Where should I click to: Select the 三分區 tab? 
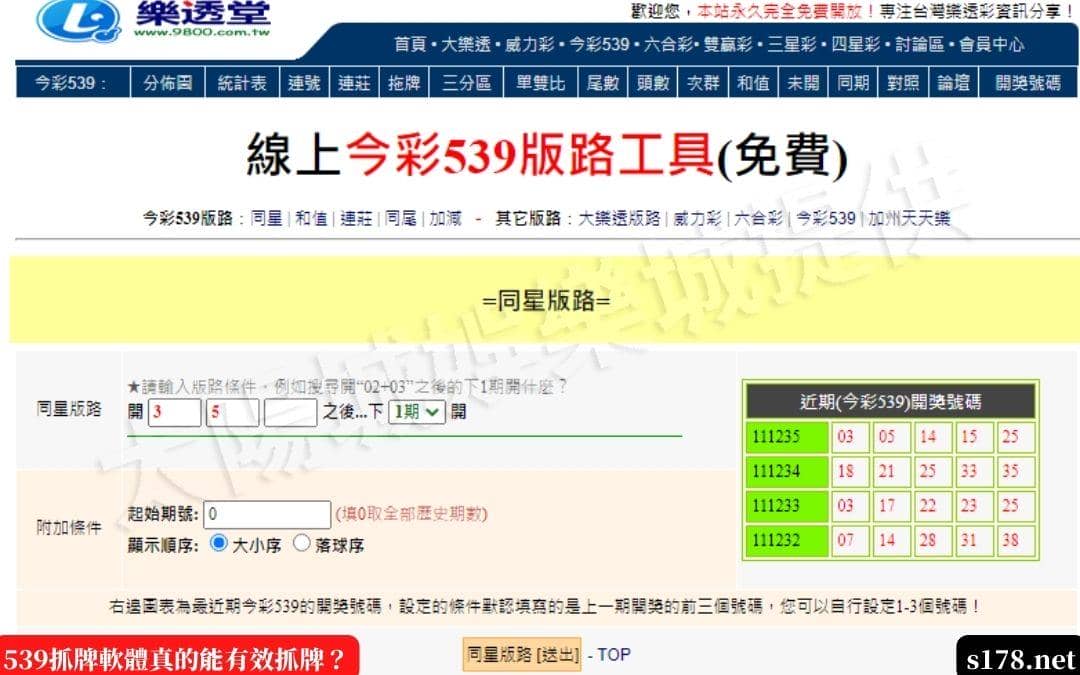click(466, 83)
